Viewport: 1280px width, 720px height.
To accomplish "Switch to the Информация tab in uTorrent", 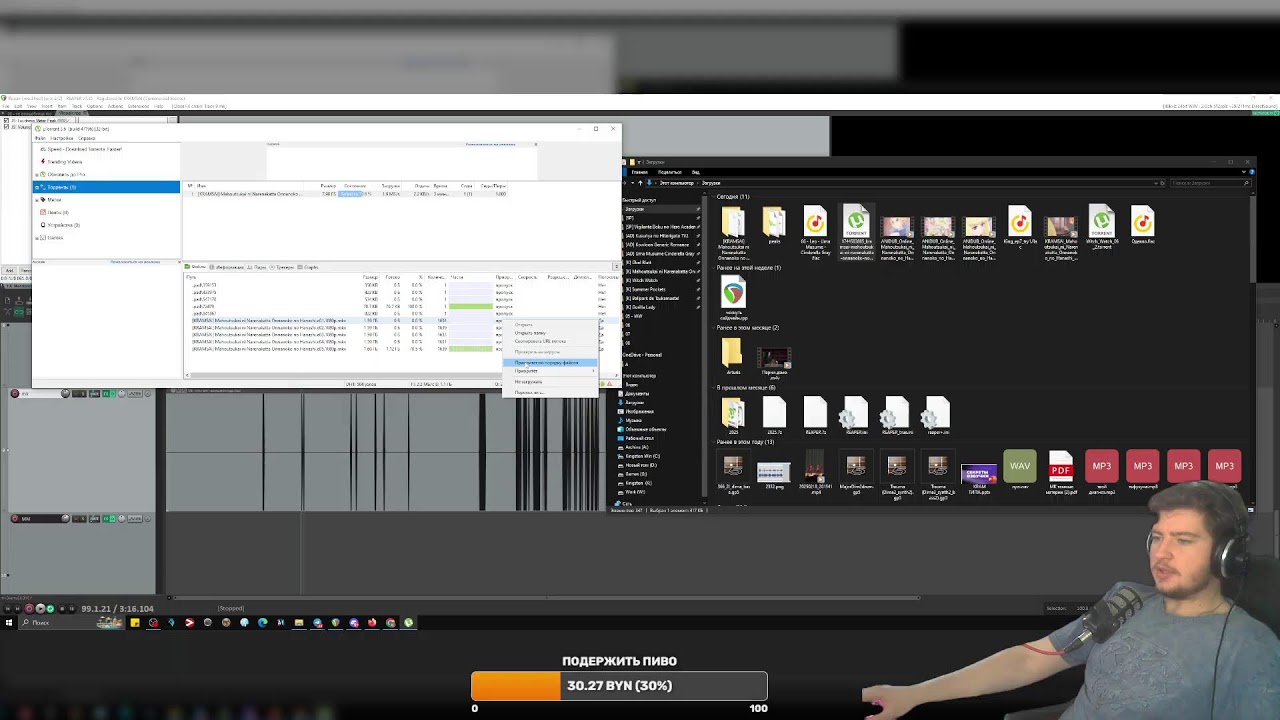I will tap(226, 267).
